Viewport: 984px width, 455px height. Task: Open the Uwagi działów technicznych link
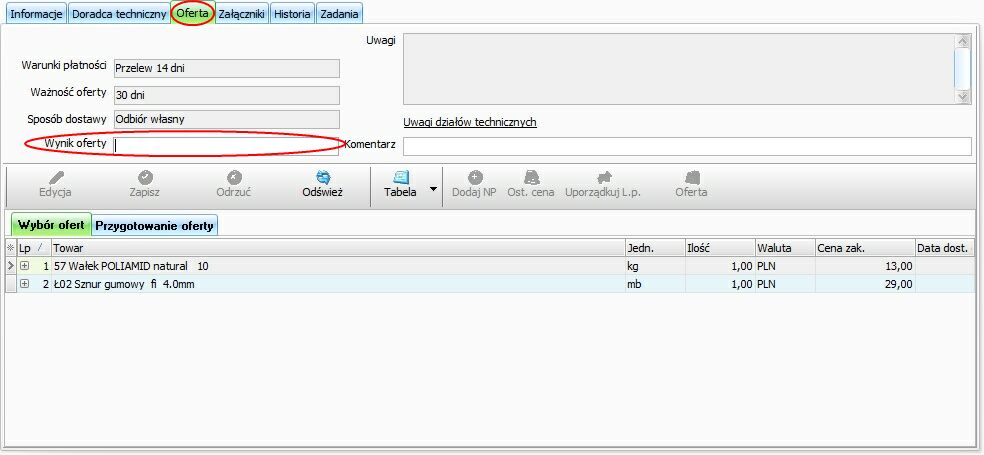[470, 122]
